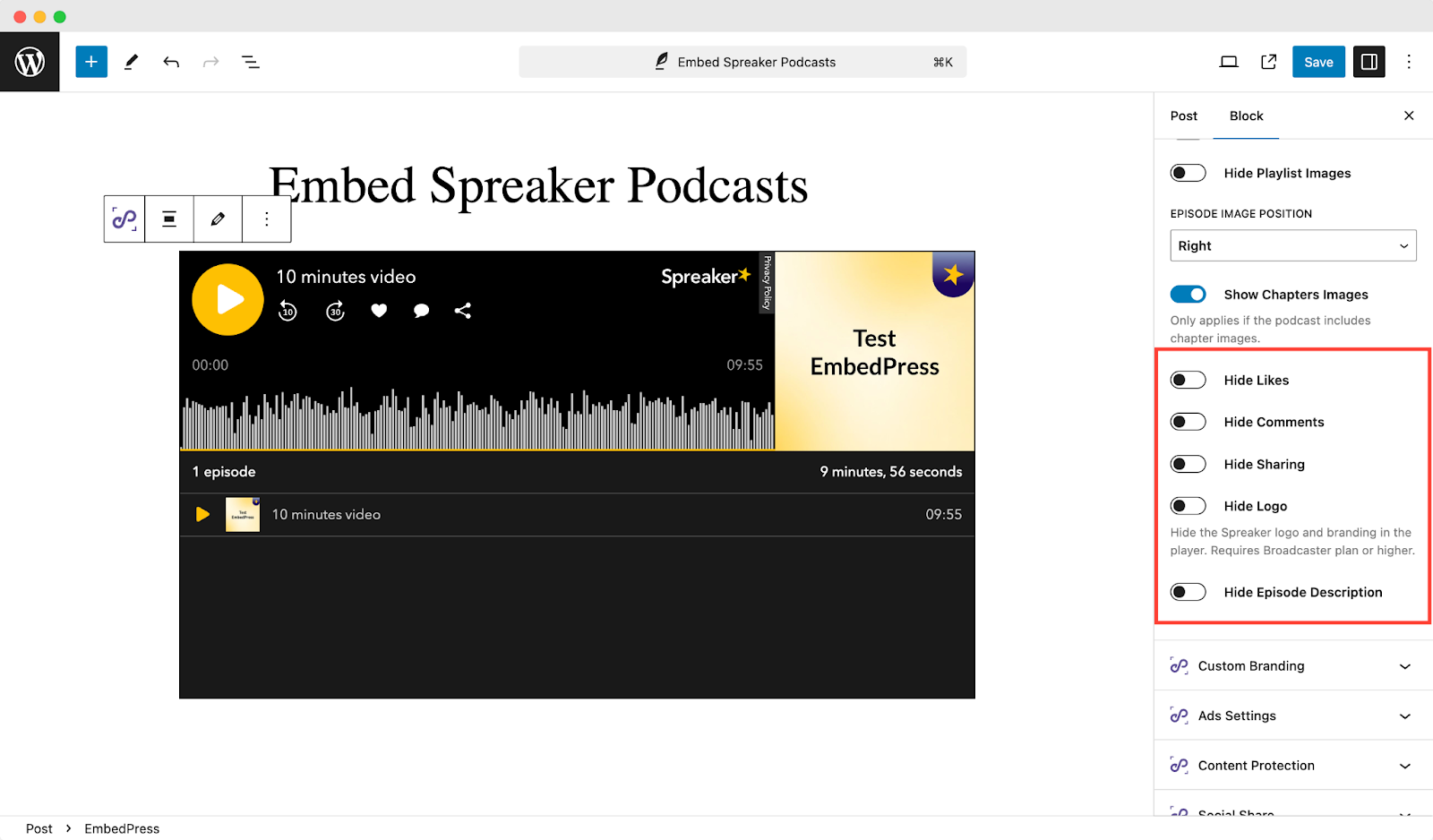Screen dimensions: 1433x840
Task: Expand the Content Protection panel
Action: pos(1293,766)
